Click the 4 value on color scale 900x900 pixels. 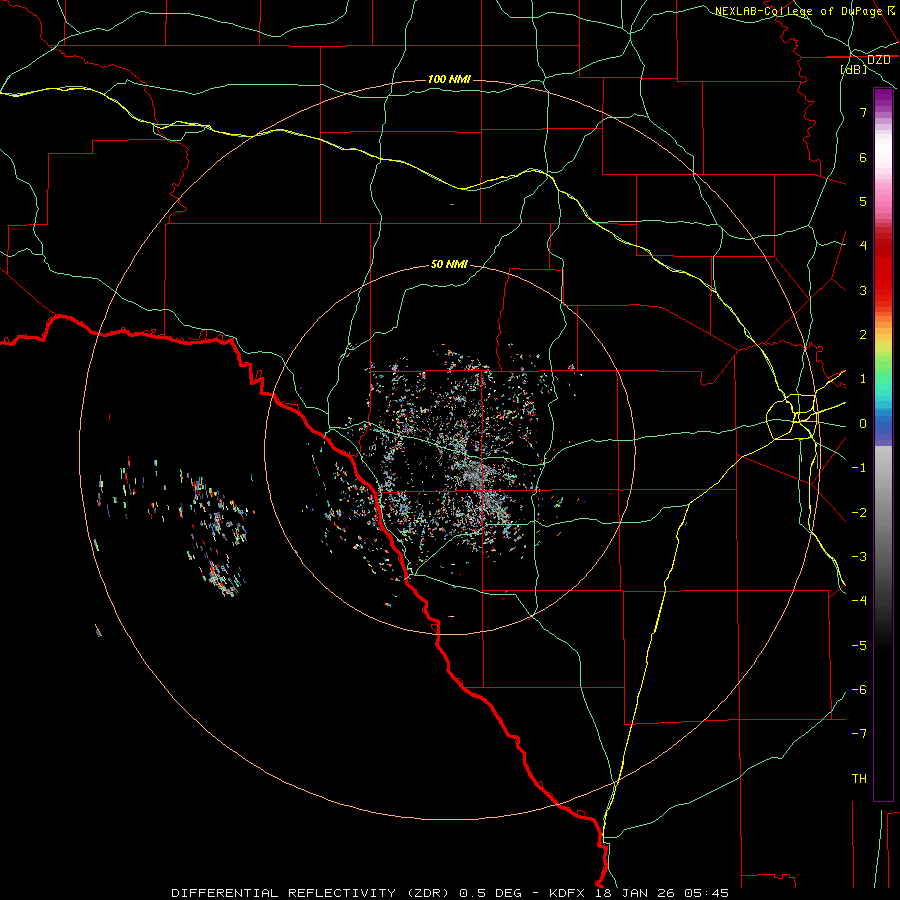863,246
